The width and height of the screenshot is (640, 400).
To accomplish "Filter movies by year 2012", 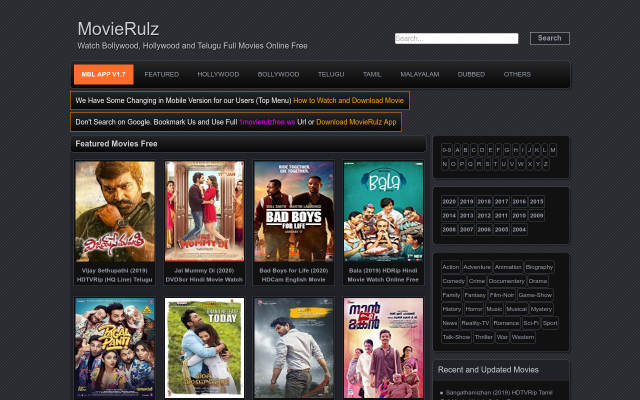I will click(x=484, y=216).
